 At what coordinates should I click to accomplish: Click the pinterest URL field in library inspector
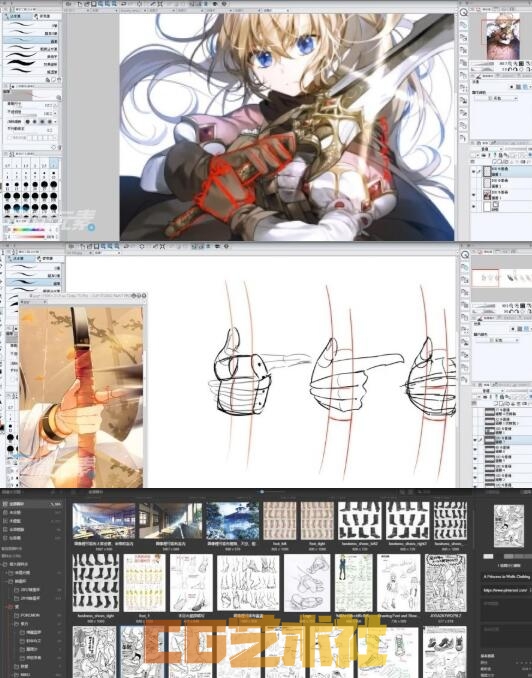pos(506,590)
